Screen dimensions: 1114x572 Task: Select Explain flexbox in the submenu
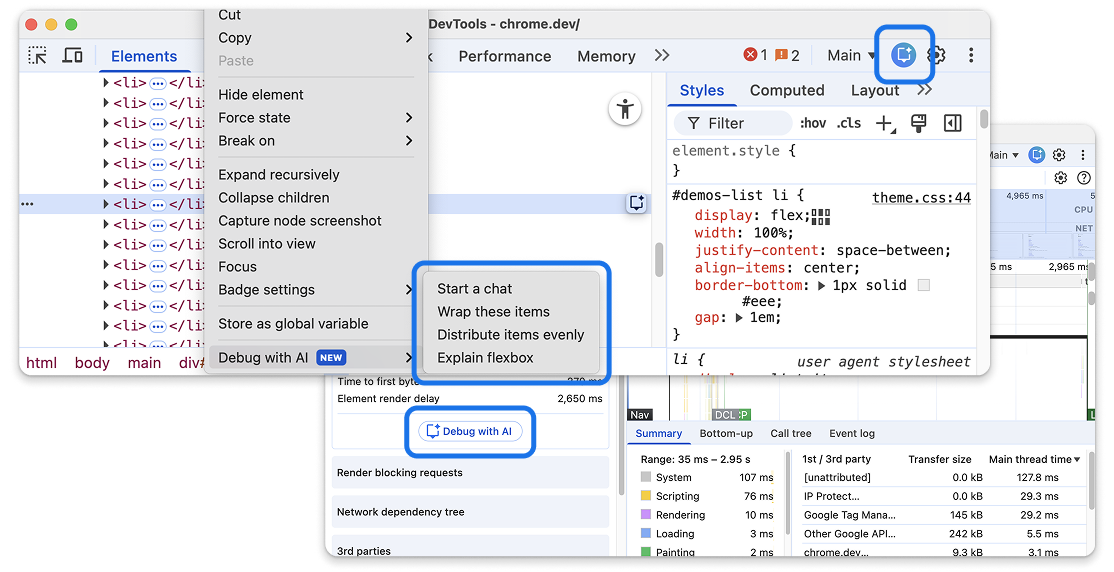(x=485, y=357)
